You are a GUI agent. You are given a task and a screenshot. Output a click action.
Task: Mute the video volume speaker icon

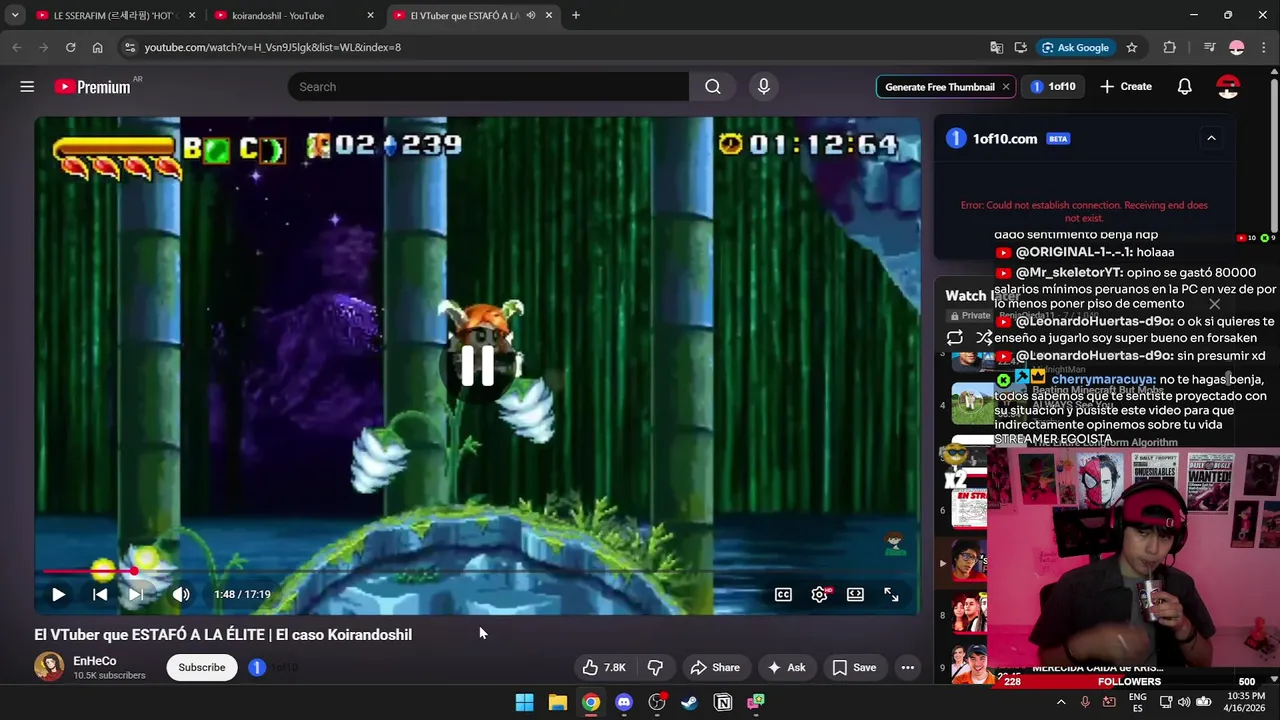181,594
